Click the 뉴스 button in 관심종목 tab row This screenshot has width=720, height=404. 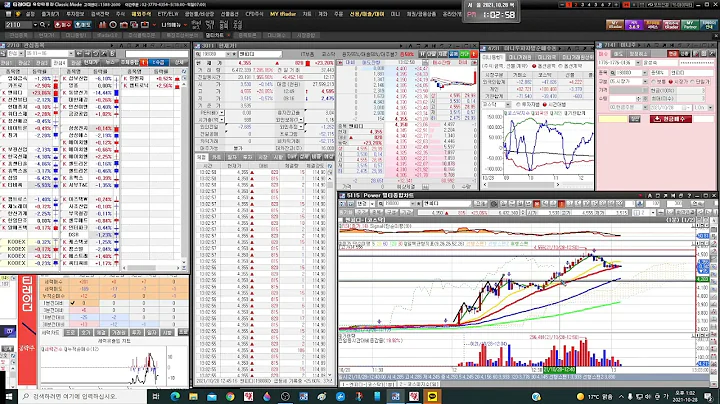tap(110, 62)
